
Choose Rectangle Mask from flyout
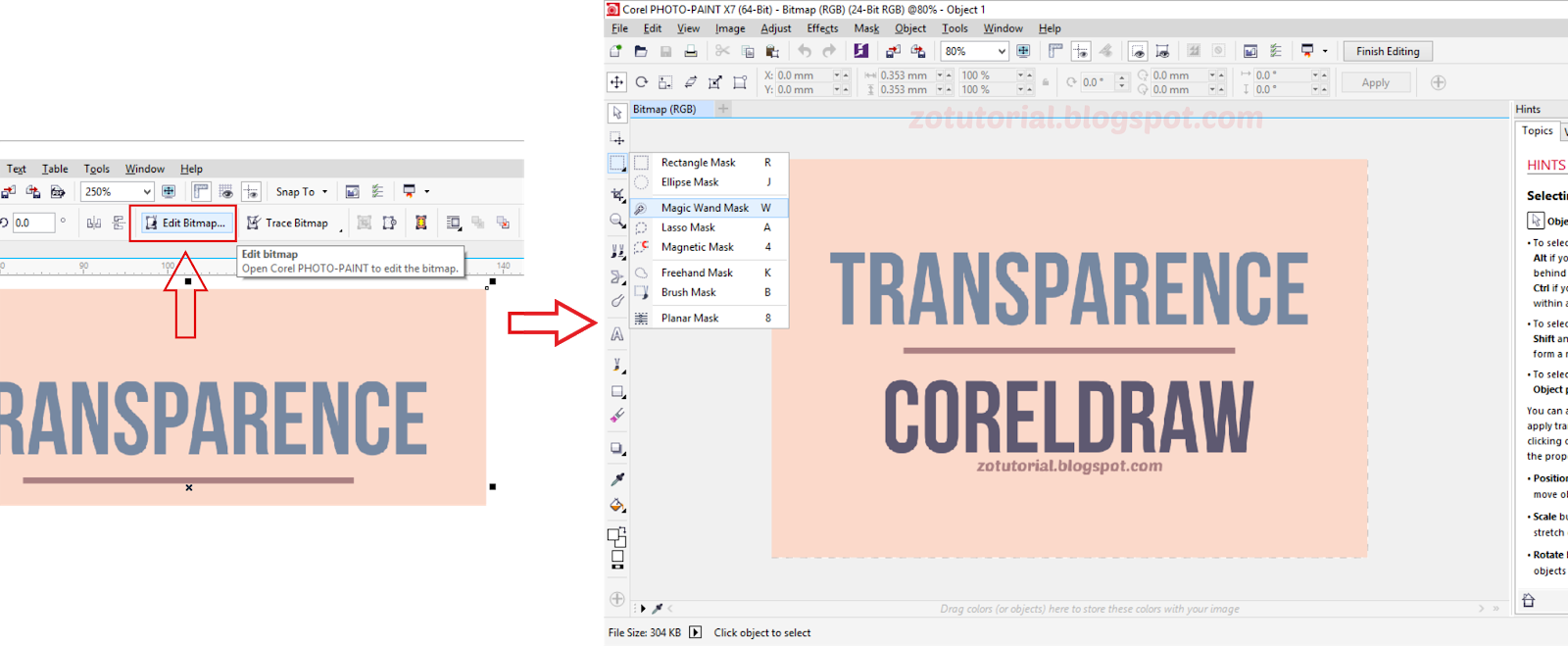point(709,163)
